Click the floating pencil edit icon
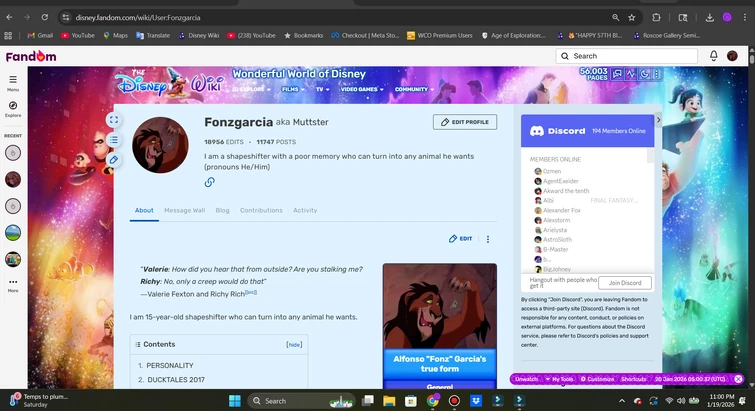This screenshot has width=755, height=411. pos(114,160)
